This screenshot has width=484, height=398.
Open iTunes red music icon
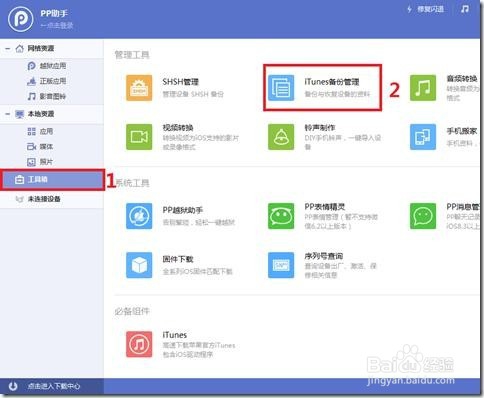[139, 344]
